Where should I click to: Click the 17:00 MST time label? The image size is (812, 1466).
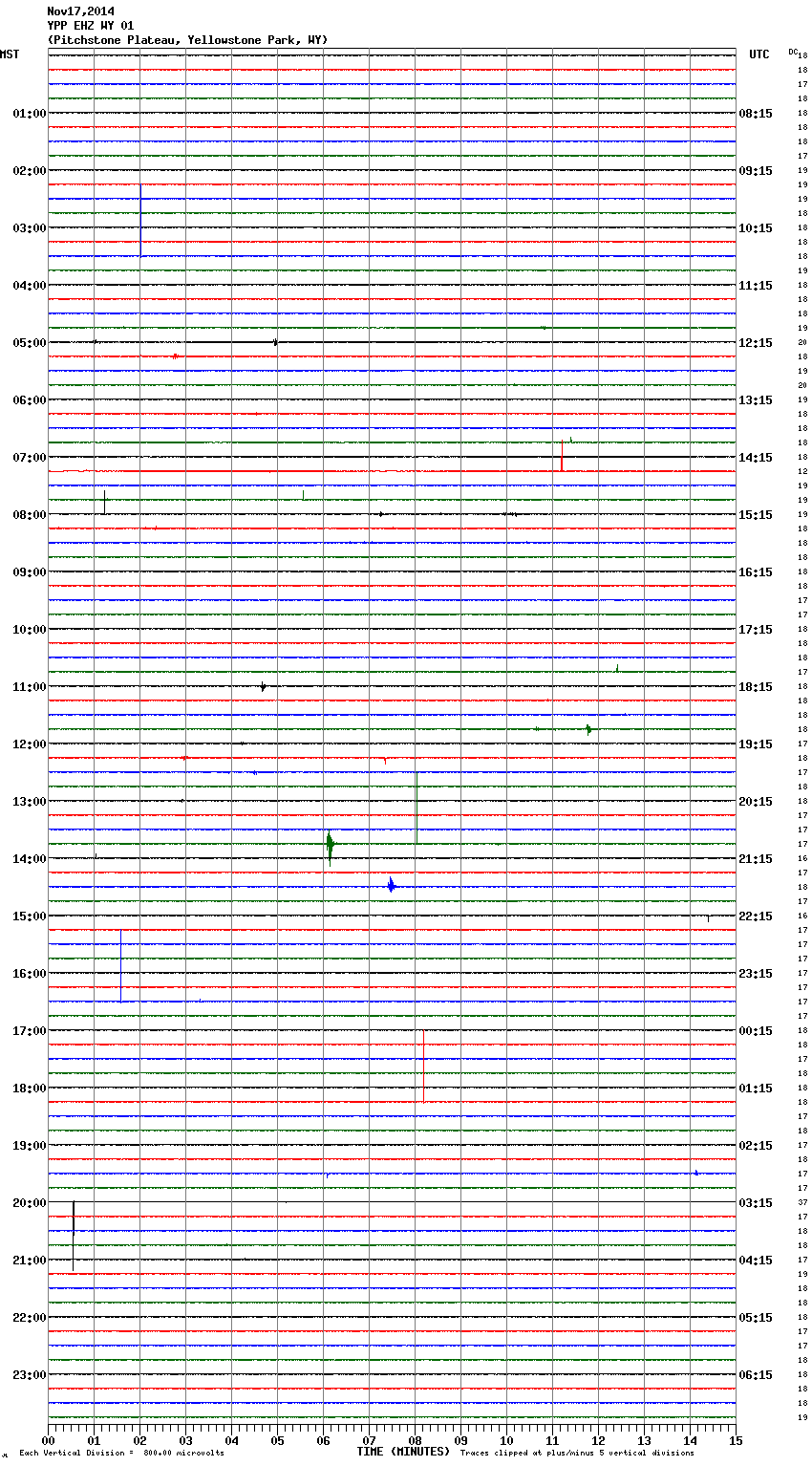point(29,1031)
